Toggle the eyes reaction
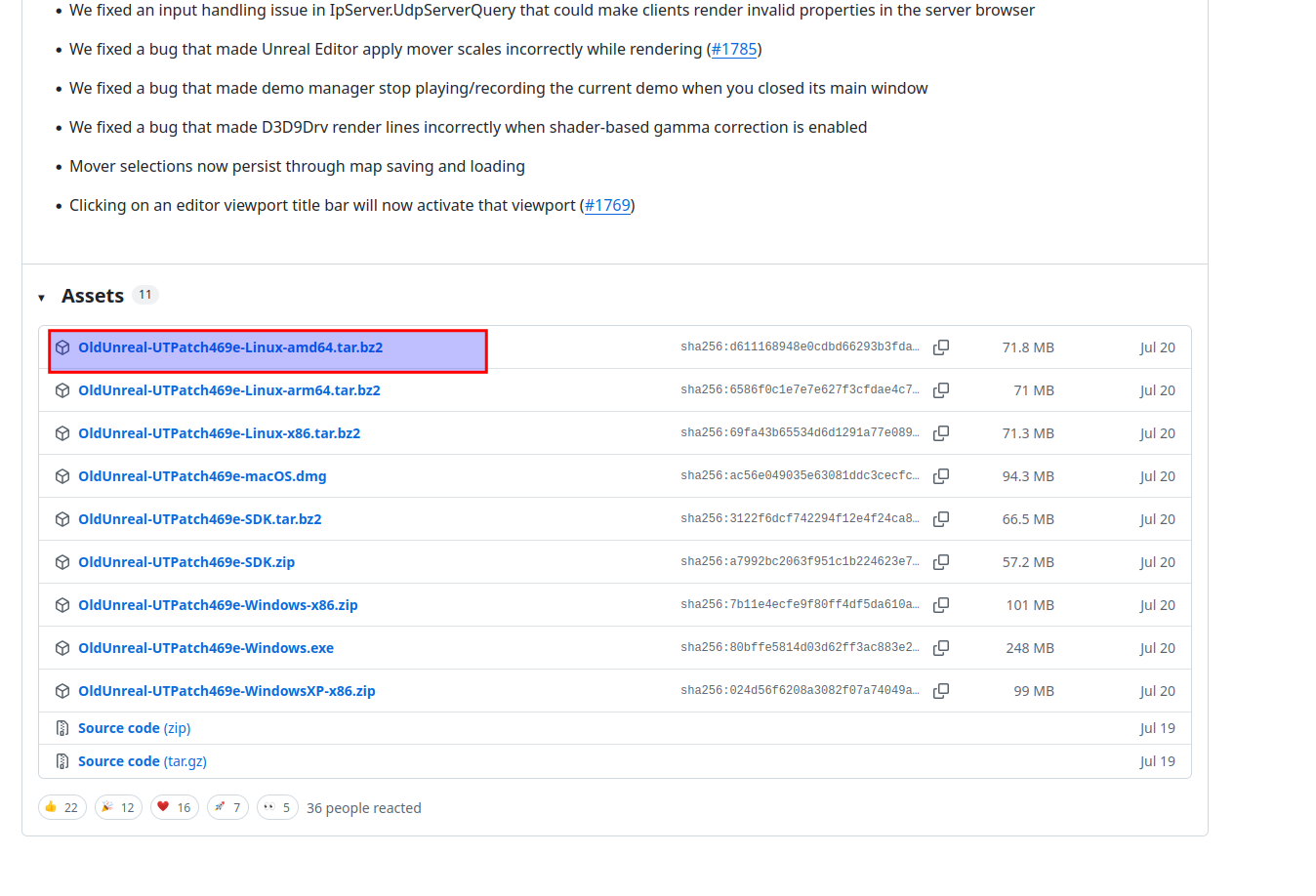 [x=277, y=807]
